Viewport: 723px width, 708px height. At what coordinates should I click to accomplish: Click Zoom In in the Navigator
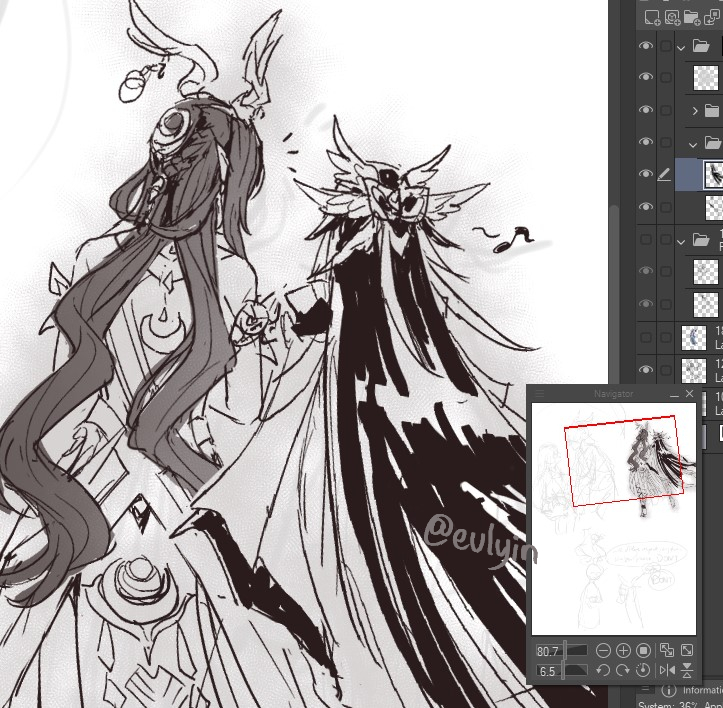pos(623,650)
